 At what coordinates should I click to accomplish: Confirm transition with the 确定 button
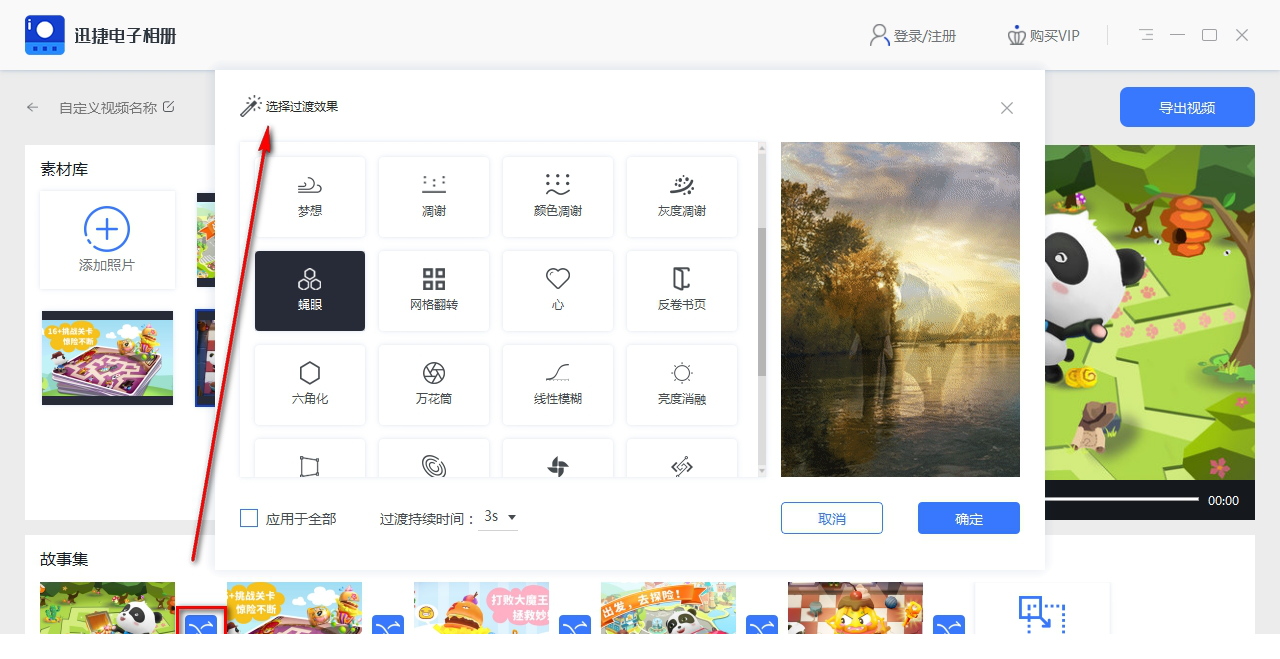(x=967, y=518)
